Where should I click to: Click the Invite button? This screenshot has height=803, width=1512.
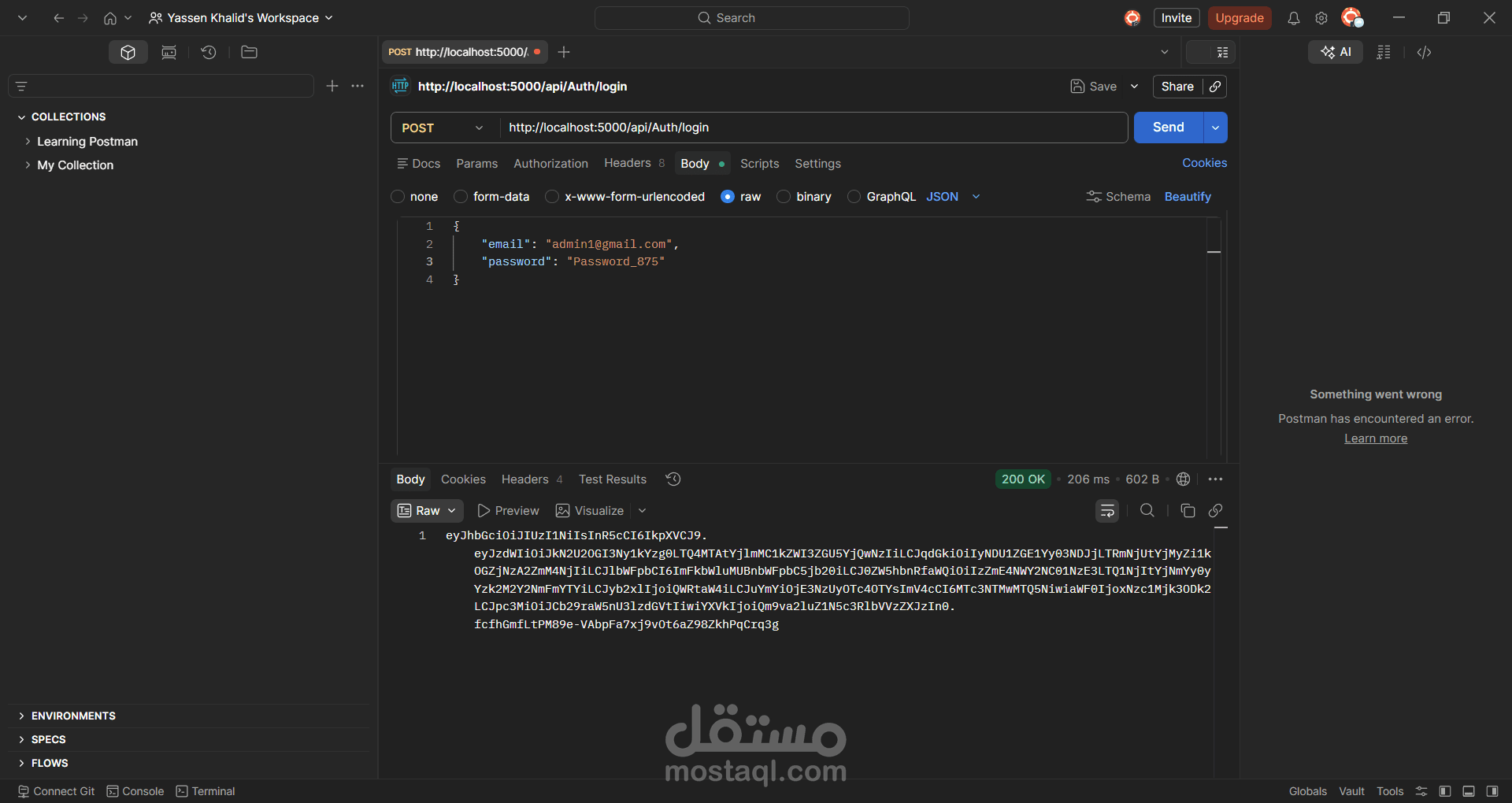pos(1177,18)
